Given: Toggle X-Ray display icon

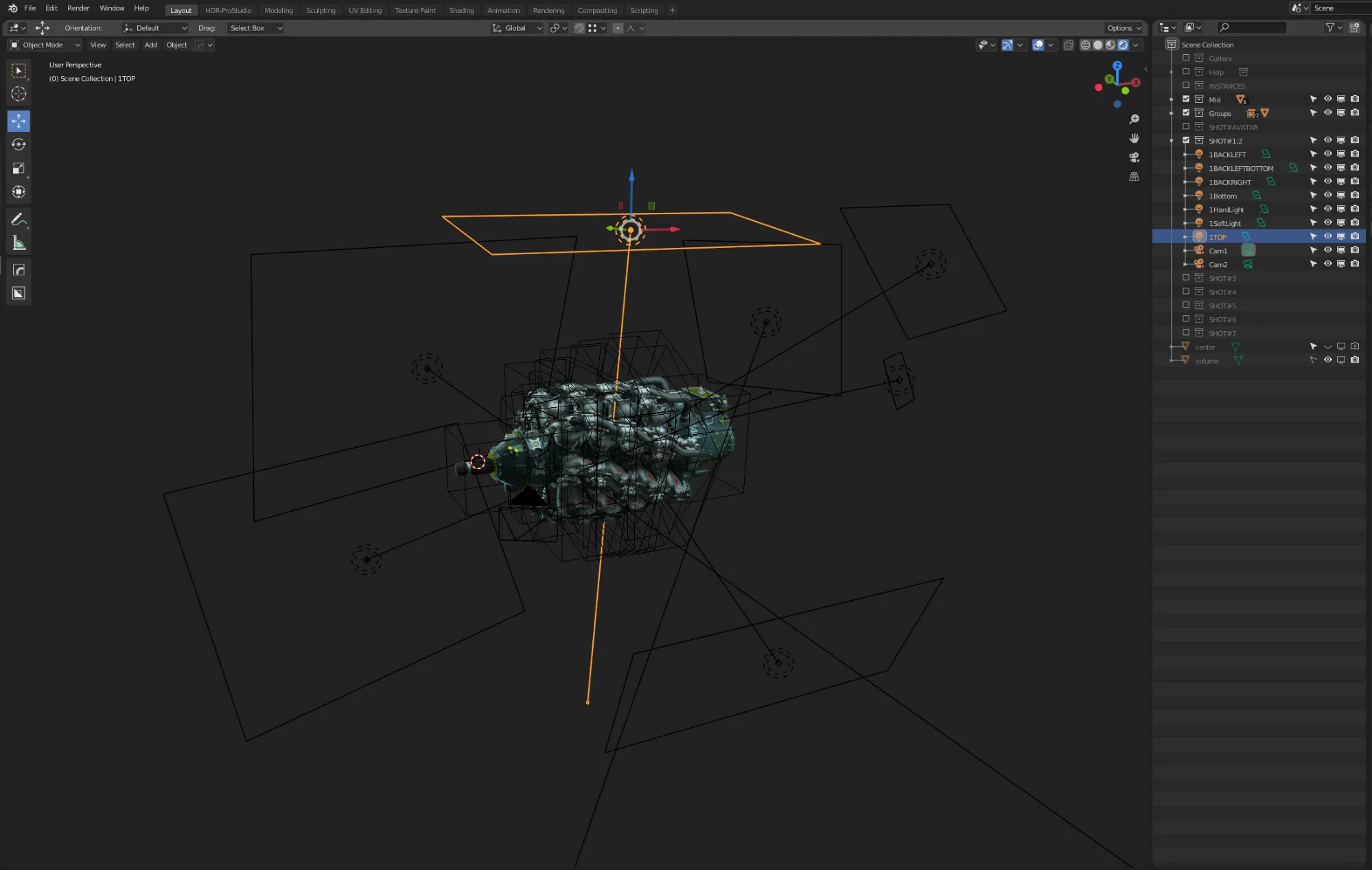Looking at the screenshot, I should click(x=1068, y=45).
